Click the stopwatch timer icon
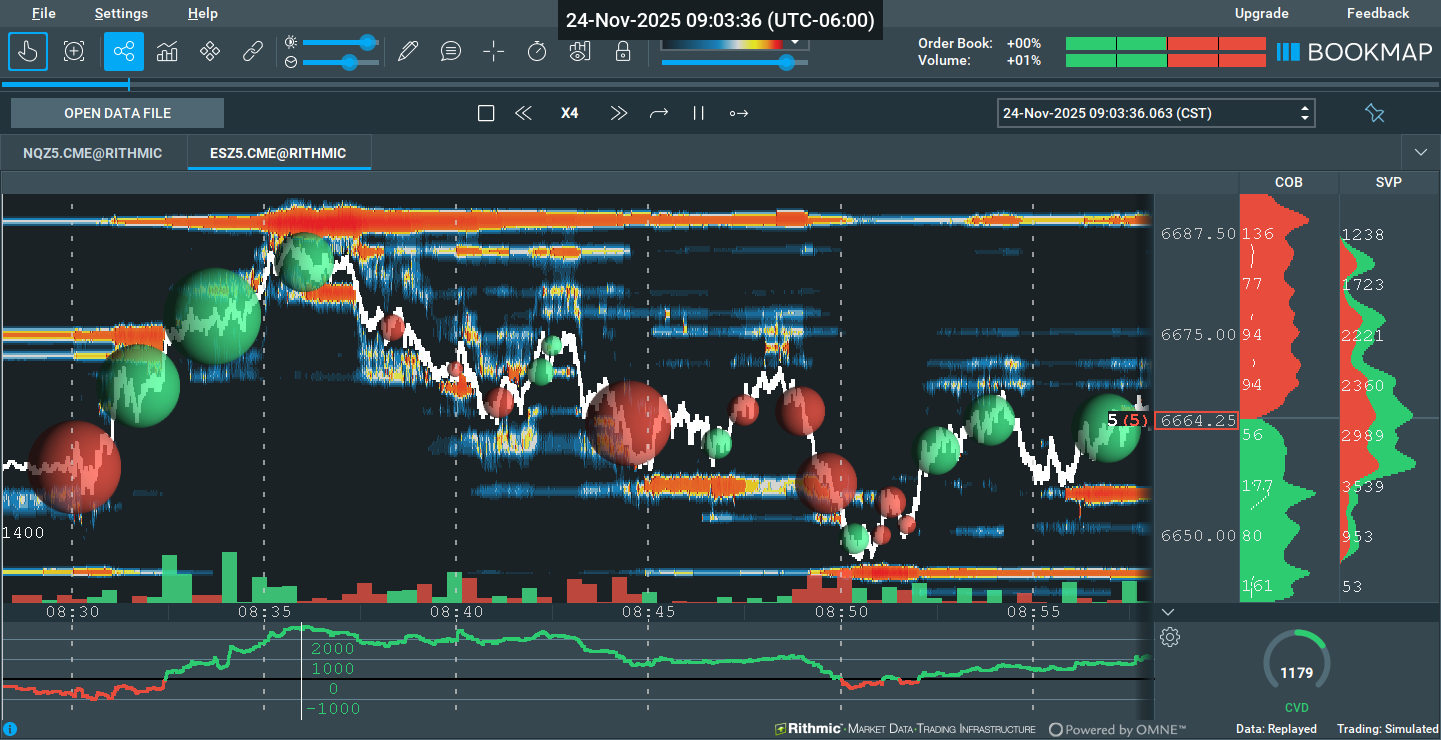The width and height of the screenshot is (1441, 740). coord(537,51)
